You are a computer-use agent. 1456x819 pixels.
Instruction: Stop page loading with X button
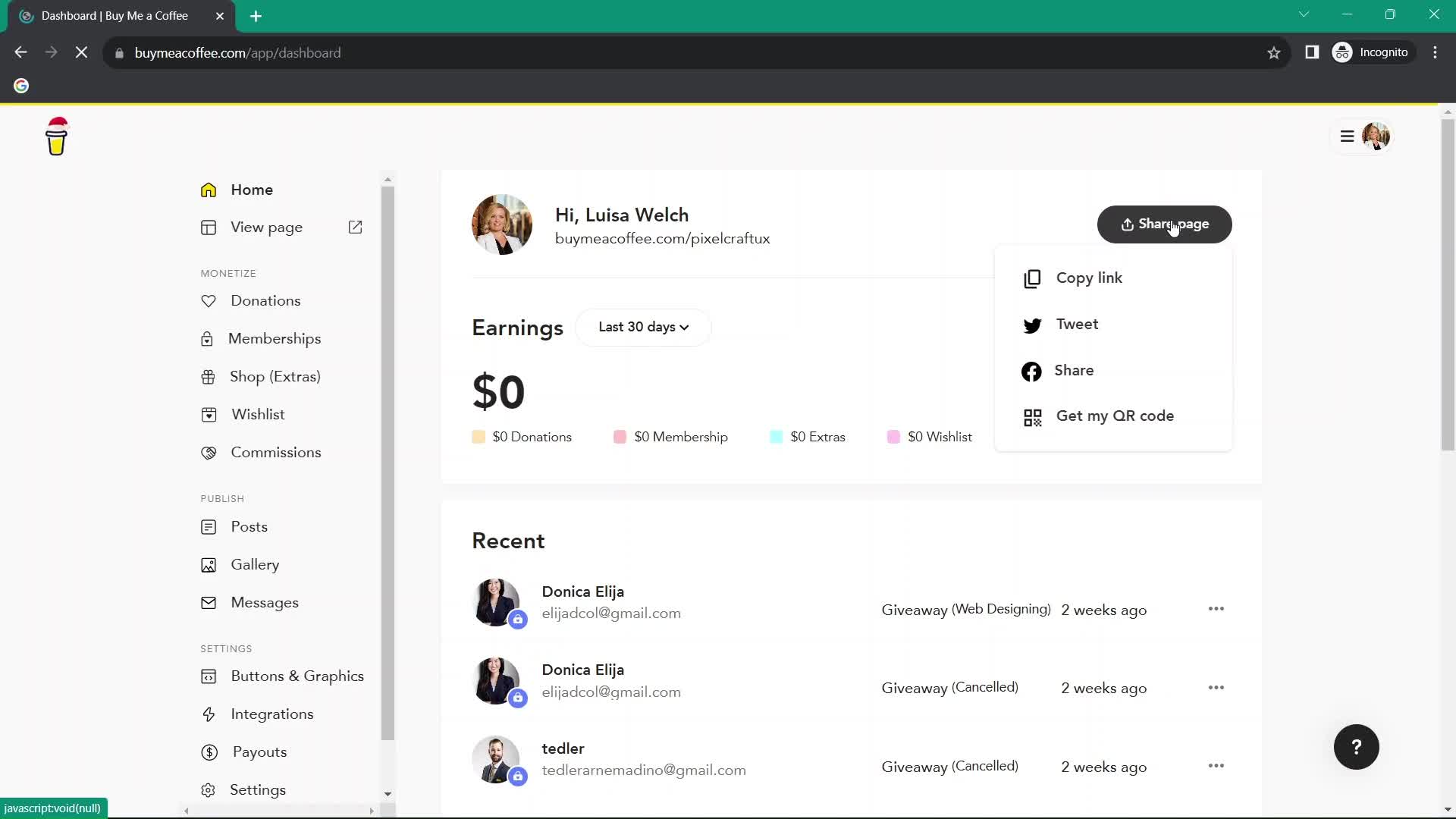click(x=82, y=52)
